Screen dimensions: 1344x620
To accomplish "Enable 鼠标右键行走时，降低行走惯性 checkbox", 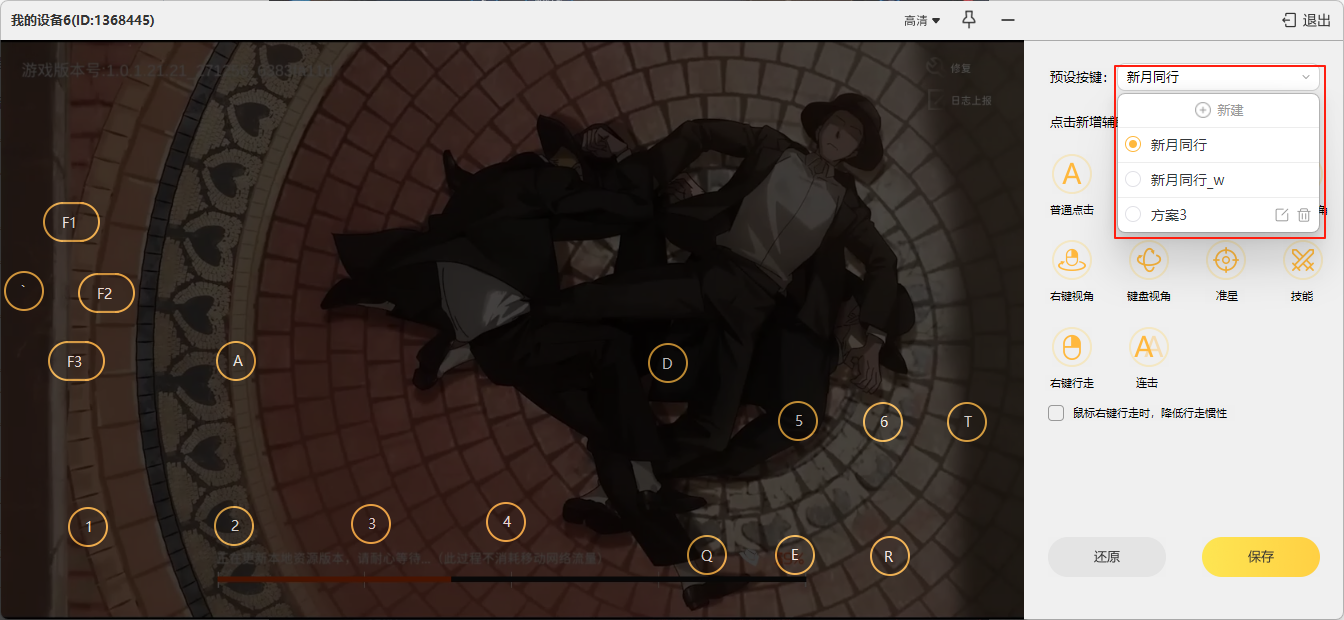I will pyautogui.click(x=1056, y=413).
